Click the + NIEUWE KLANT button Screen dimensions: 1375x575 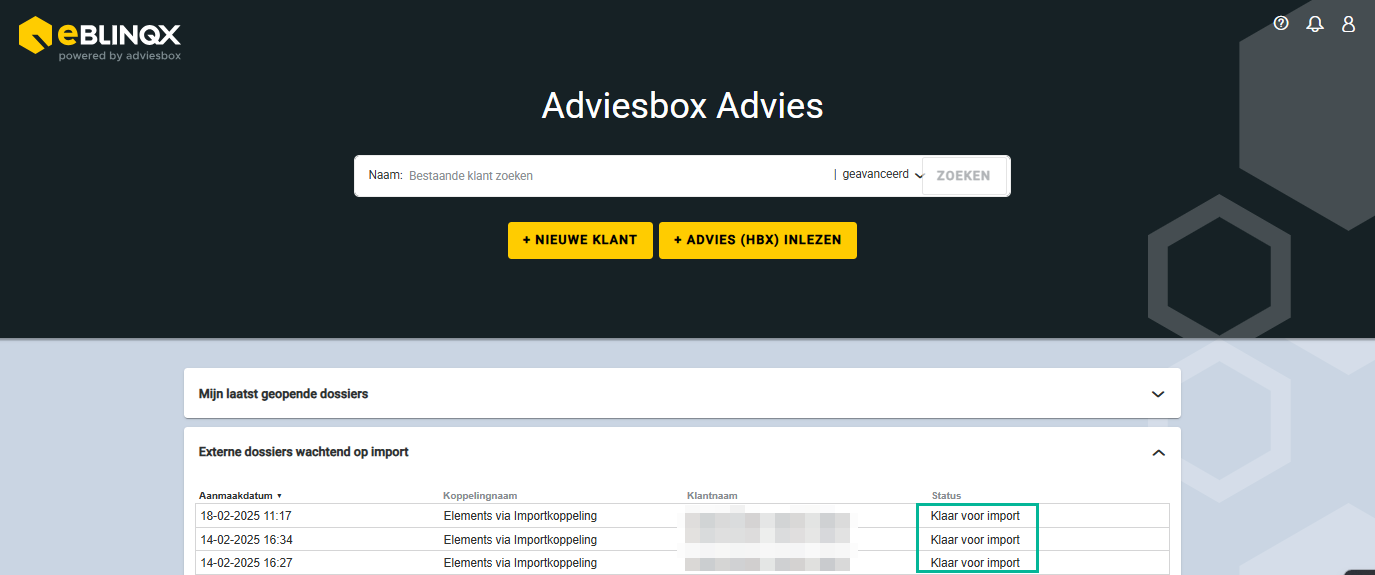coord(580,240)
